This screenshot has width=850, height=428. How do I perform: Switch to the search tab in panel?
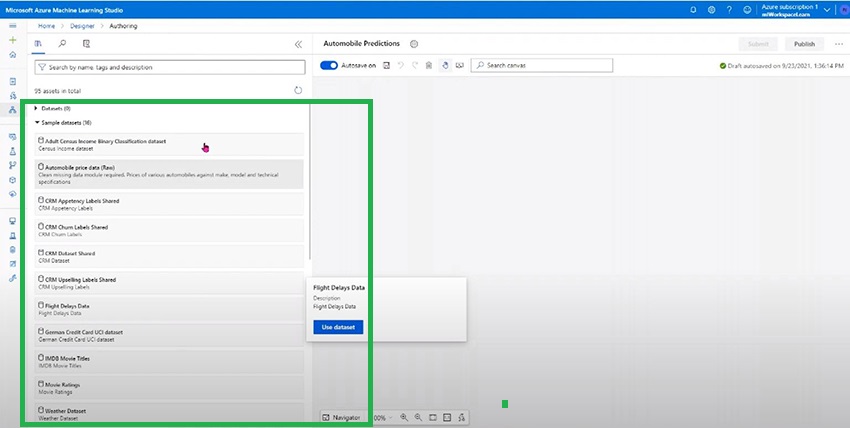click(x=62, y=44)
